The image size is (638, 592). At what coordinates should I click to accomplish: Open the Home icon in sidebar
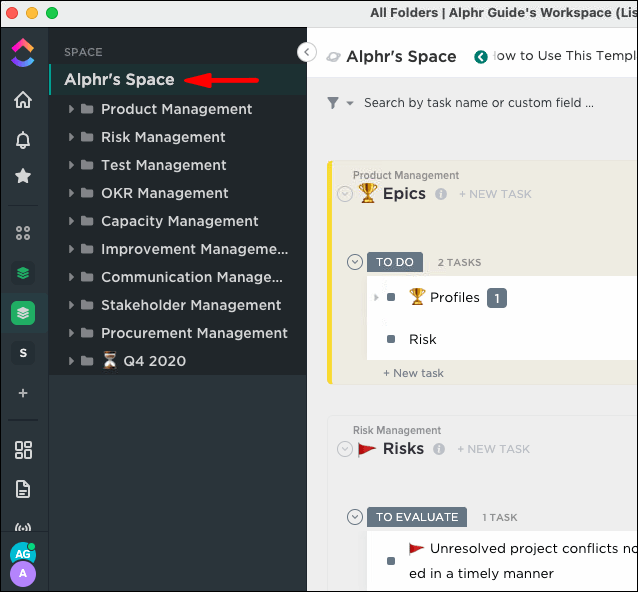[23, 100]
